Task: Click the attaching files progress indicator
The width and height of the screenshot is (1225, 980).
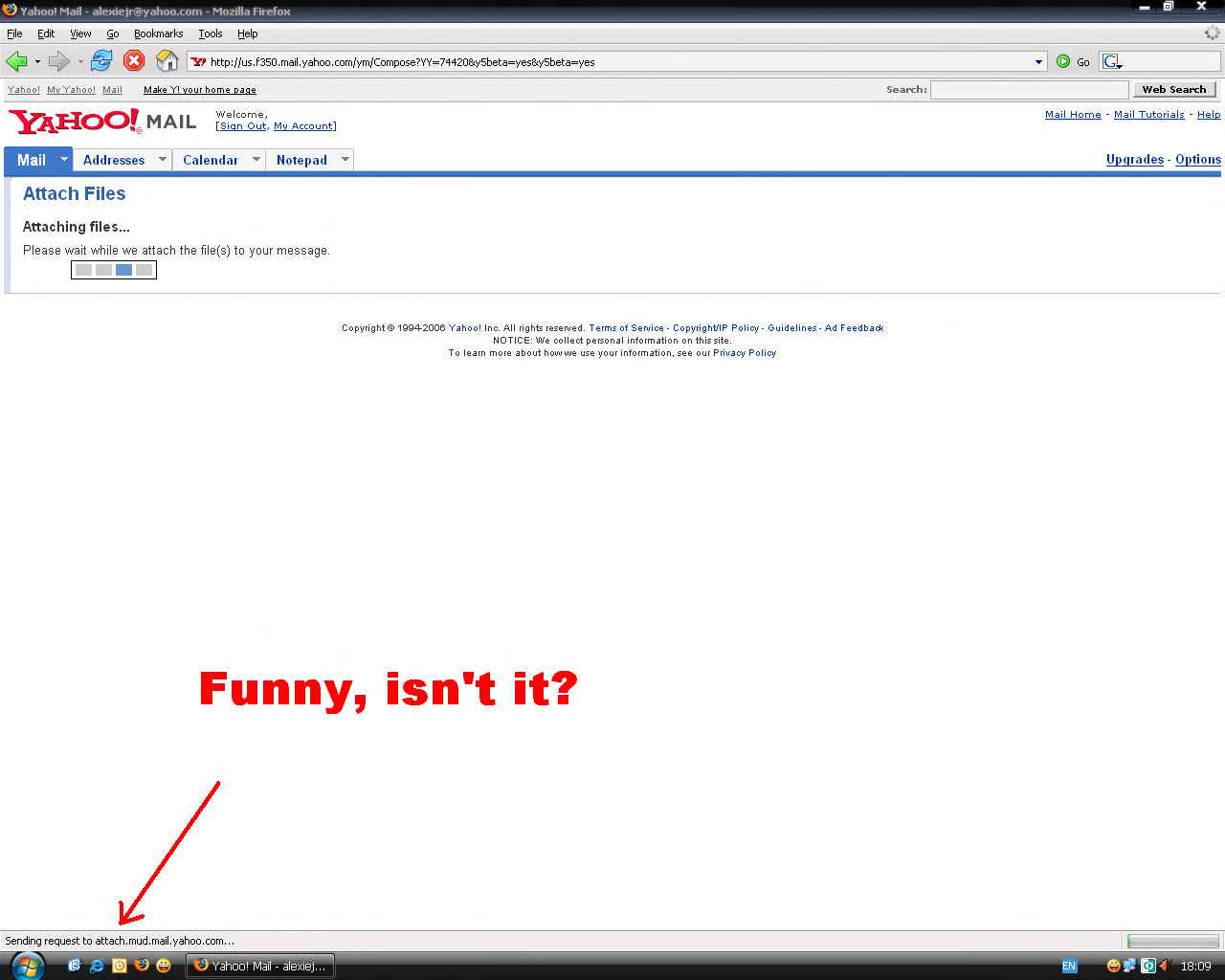Action: [114, 270]
